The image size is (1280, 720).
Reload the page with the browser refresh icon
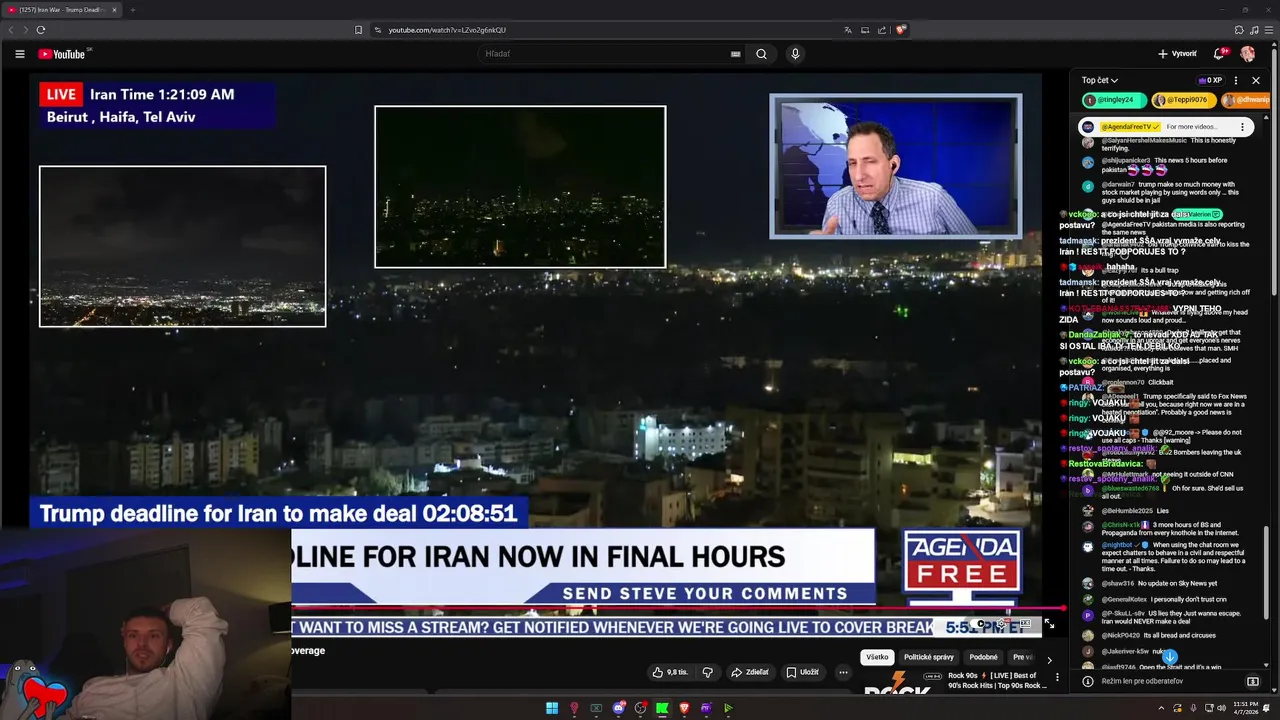pos(40,30)
